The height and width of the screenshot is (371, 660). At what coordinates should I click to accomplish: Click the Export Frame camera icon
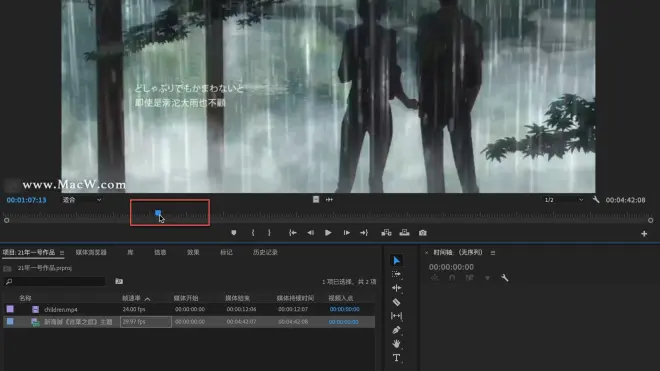pos(423,233)
